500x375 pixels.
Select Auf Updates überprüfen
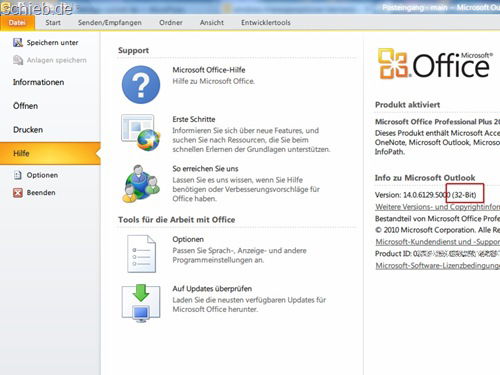click(x=212, y=289)
